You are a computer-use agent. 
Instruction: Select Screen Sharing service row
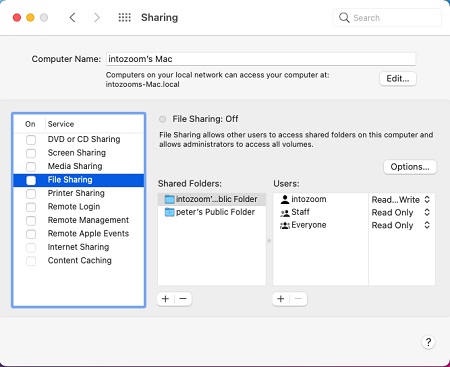79,153
